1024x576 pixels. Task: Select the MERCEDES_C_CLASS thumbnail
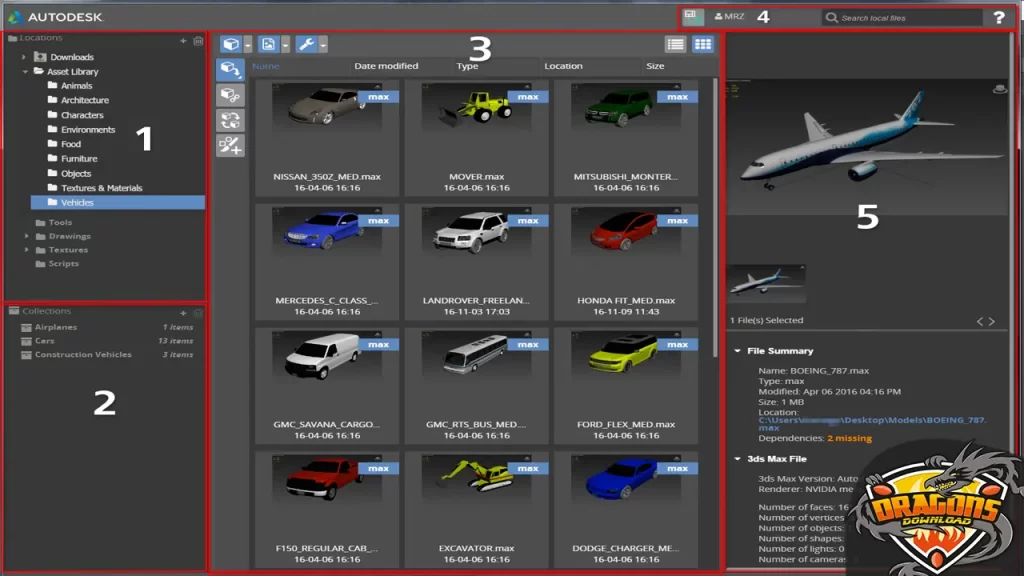coord(327,261)
